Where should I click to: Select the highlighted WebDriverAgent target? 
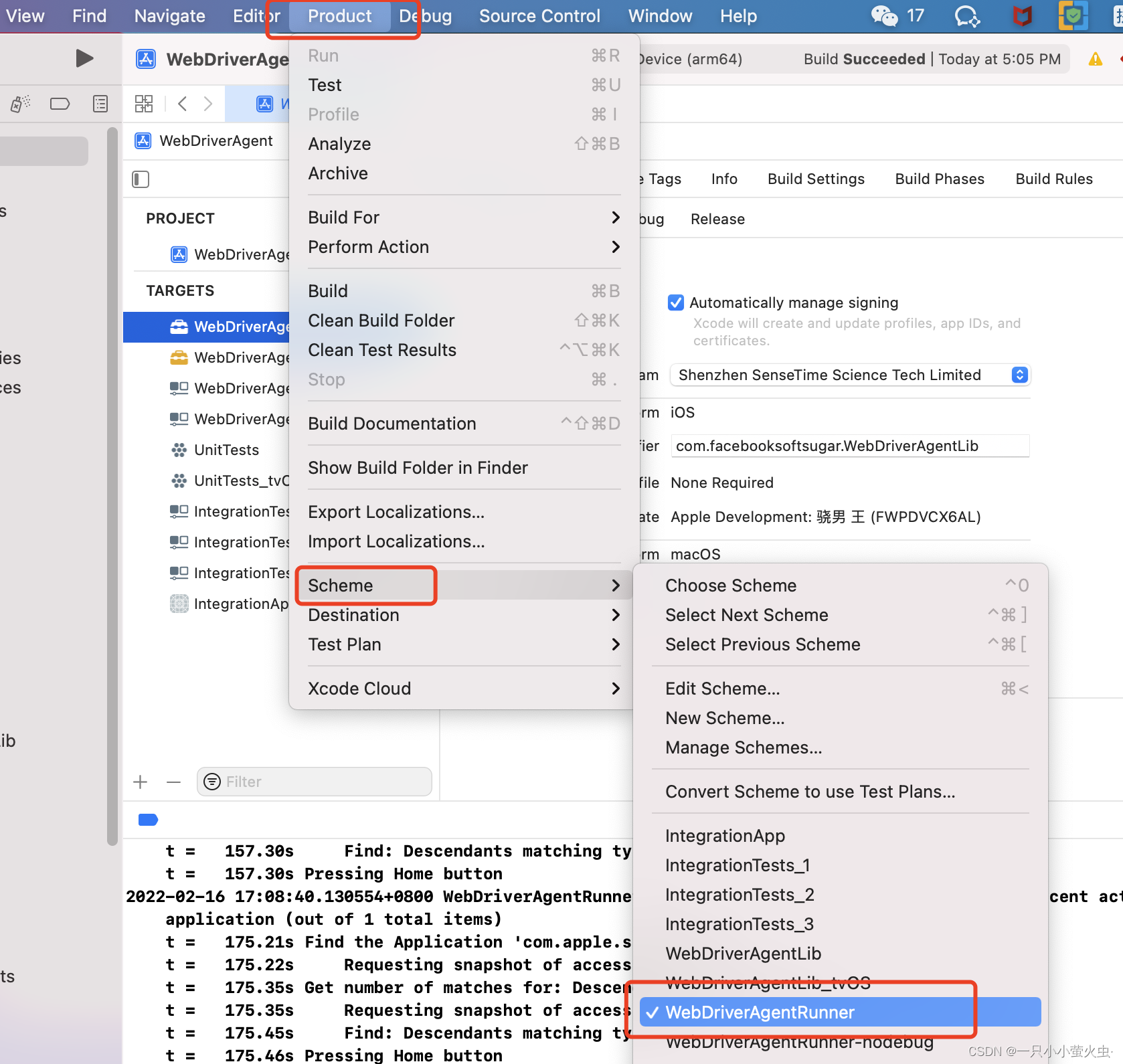tap(206, 327)
